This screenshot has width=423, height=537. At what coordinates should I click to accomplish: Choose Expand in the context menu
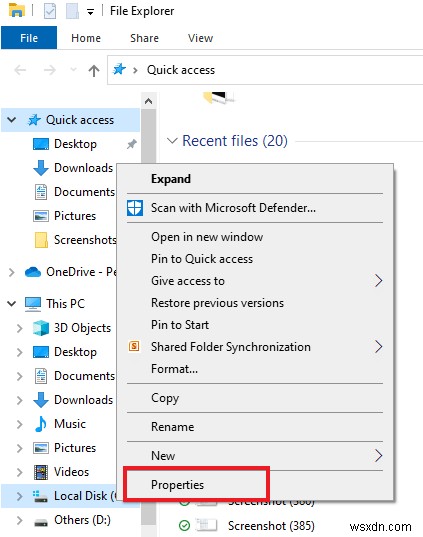click(255, 179)
